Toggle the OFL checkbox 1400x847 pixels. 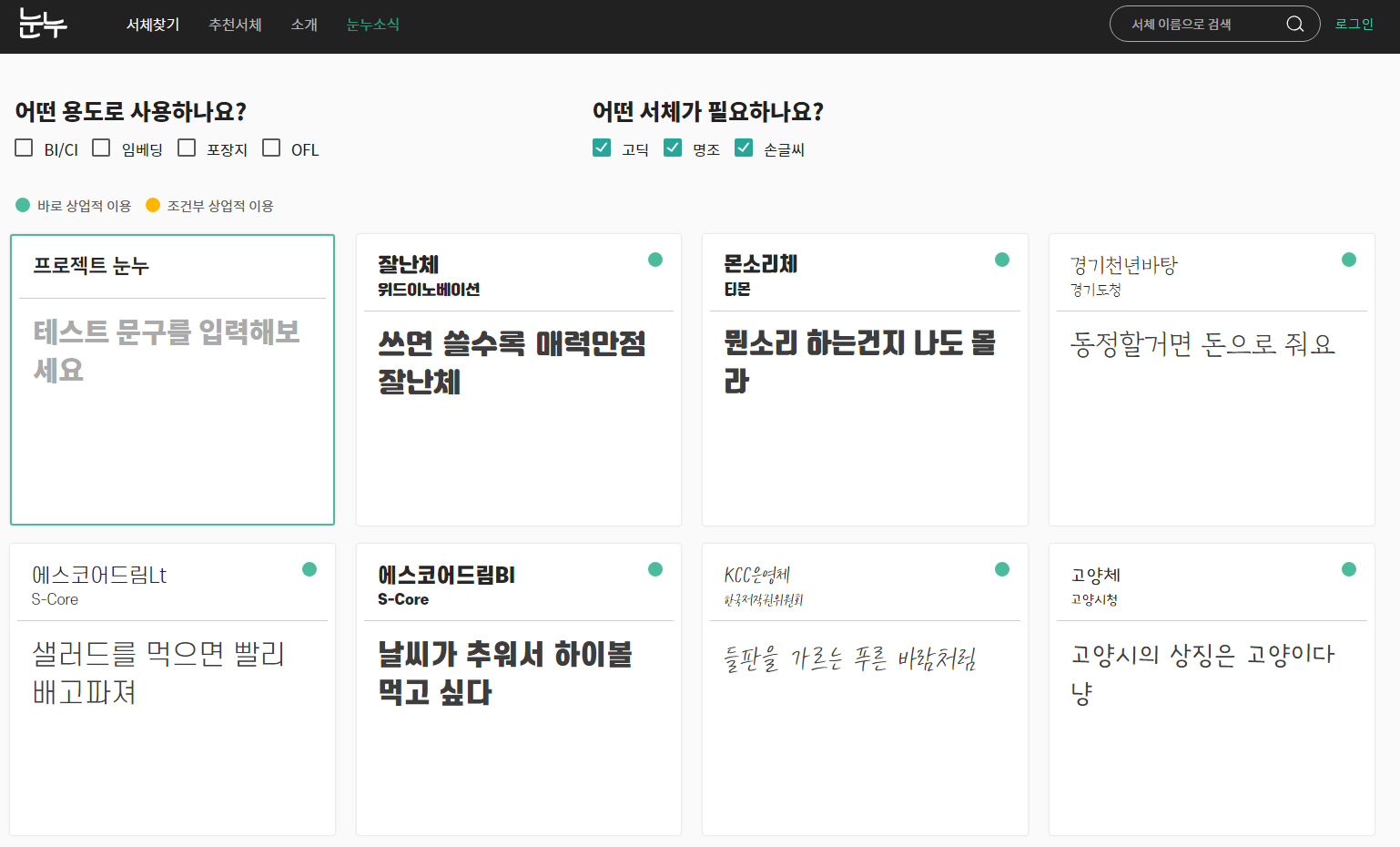[271, 148]
